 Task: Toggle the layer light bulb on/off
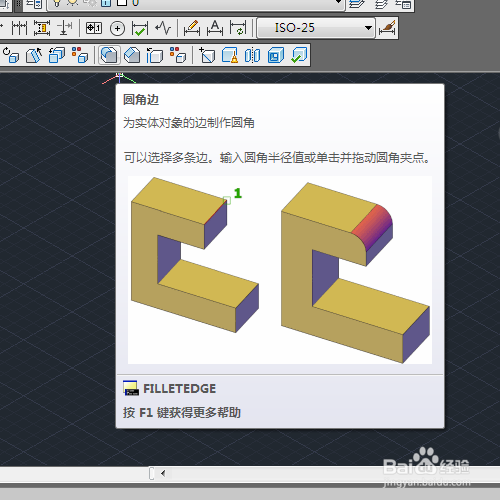(x=57, y=3)
